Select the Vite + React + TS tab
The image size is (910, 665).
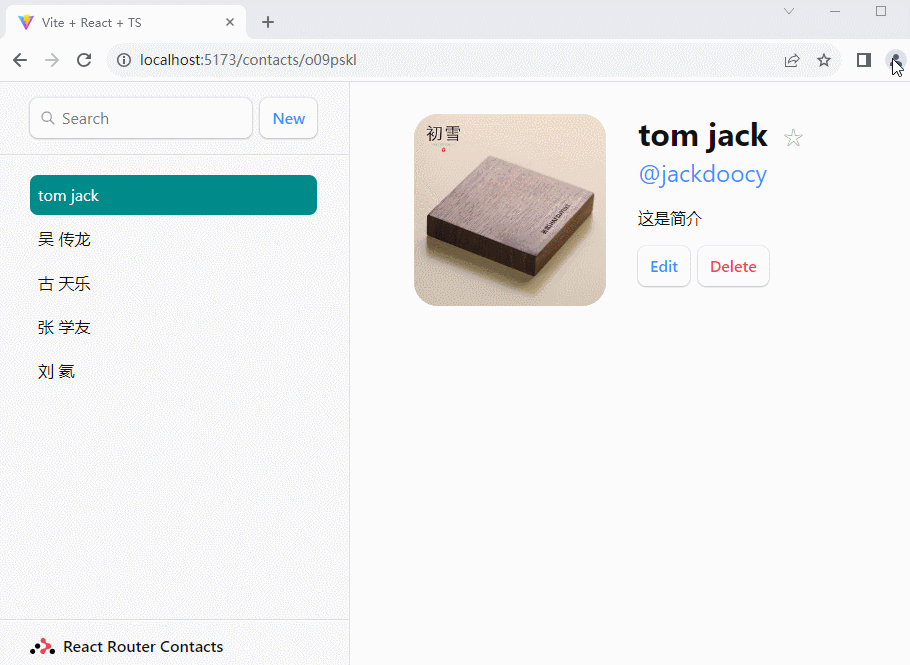(x=120, y=22)
